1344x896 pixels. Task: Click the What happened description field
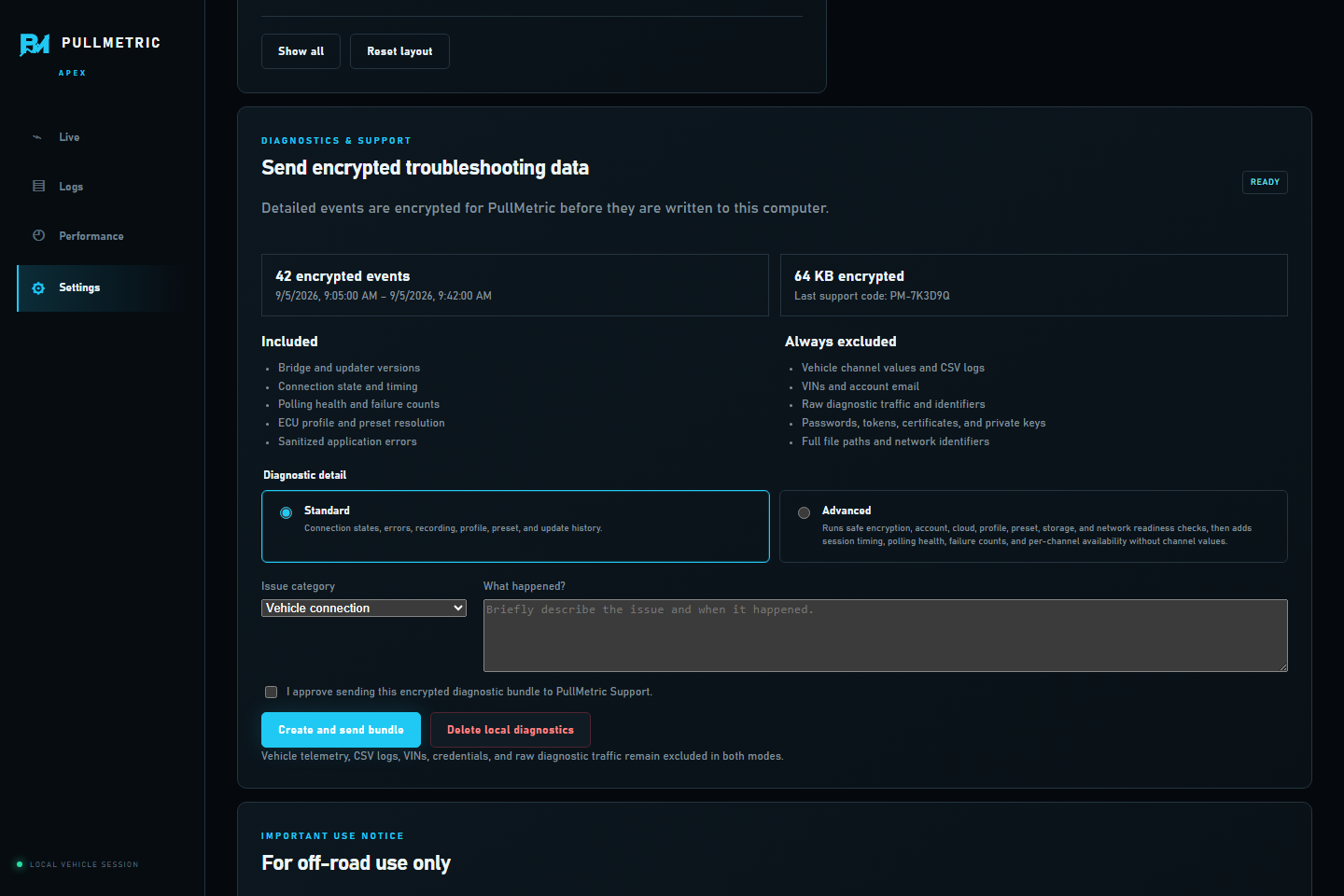coord(886,636)
